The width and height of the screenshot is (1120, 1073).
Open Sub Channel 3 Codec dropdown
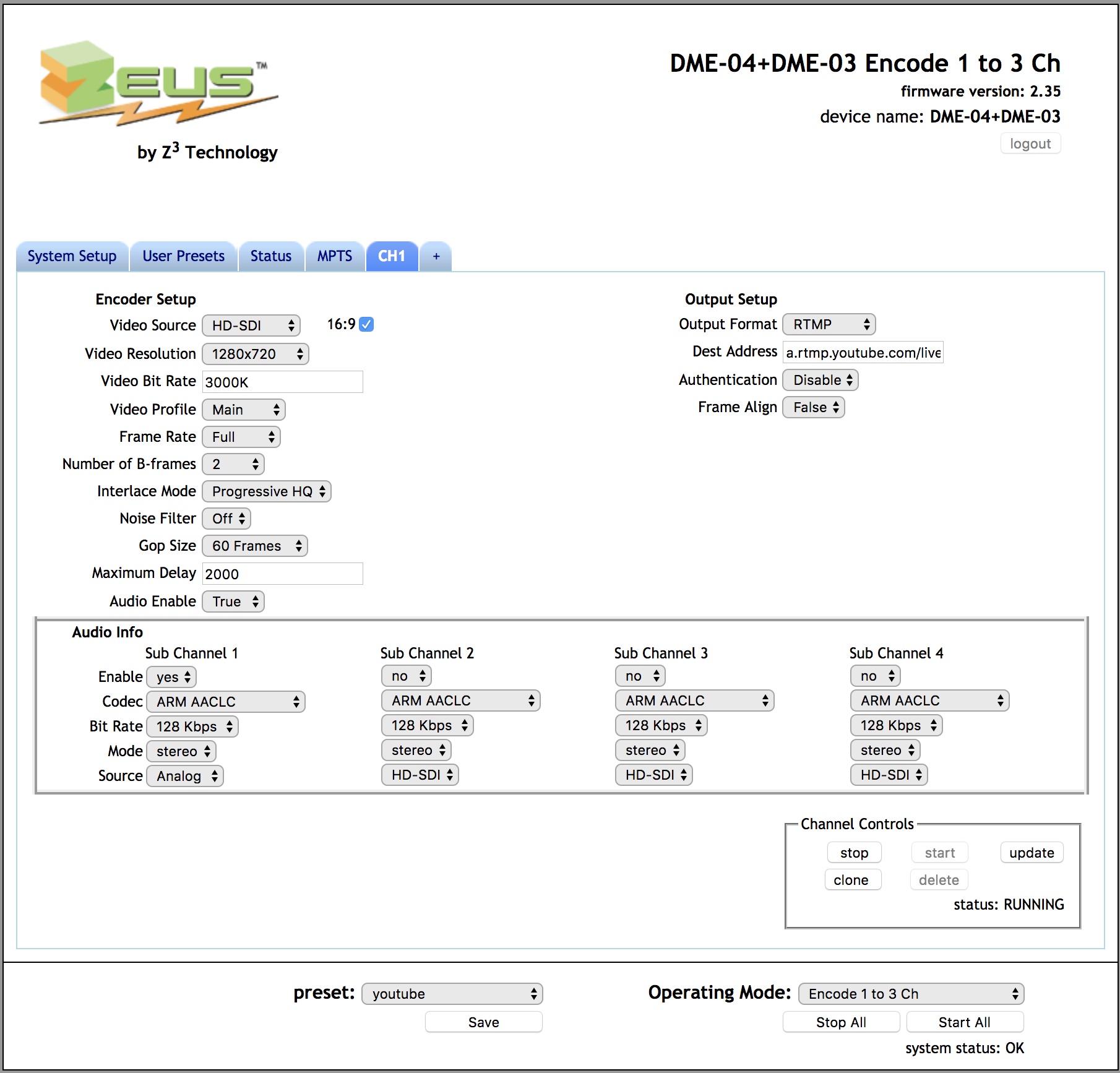tap(695, 700)
